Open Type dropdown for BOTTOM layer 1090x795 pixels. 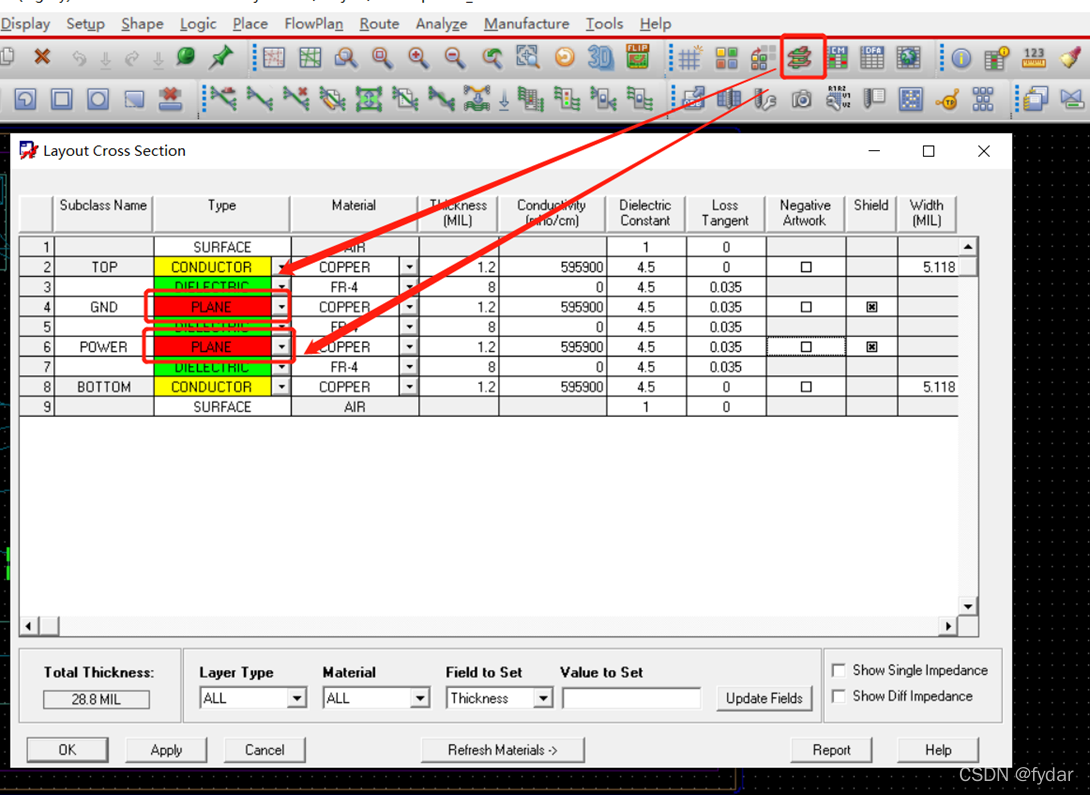[281, 386]
